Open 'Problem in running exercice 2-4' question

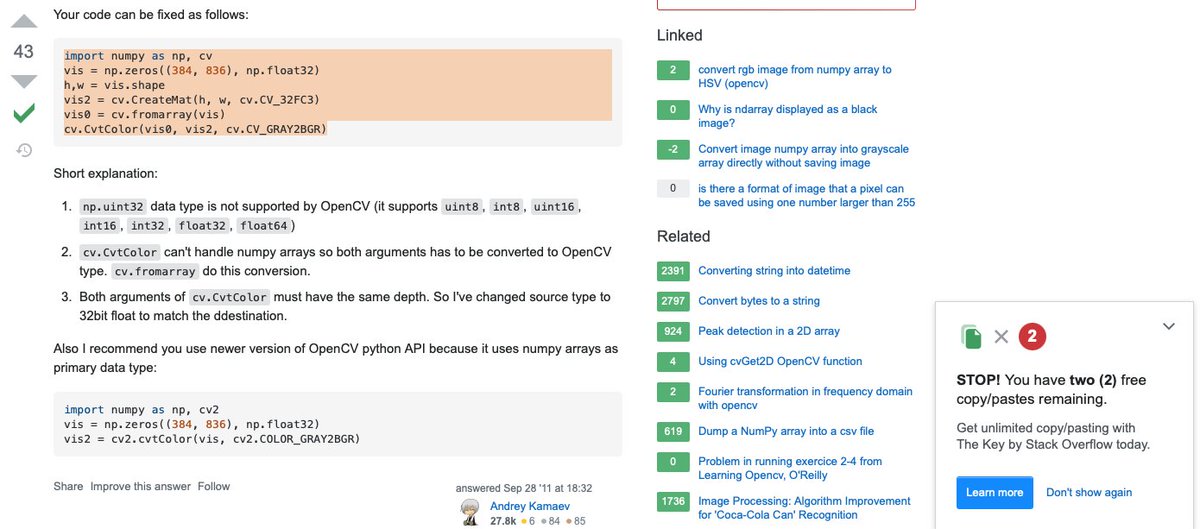point(790,468)
